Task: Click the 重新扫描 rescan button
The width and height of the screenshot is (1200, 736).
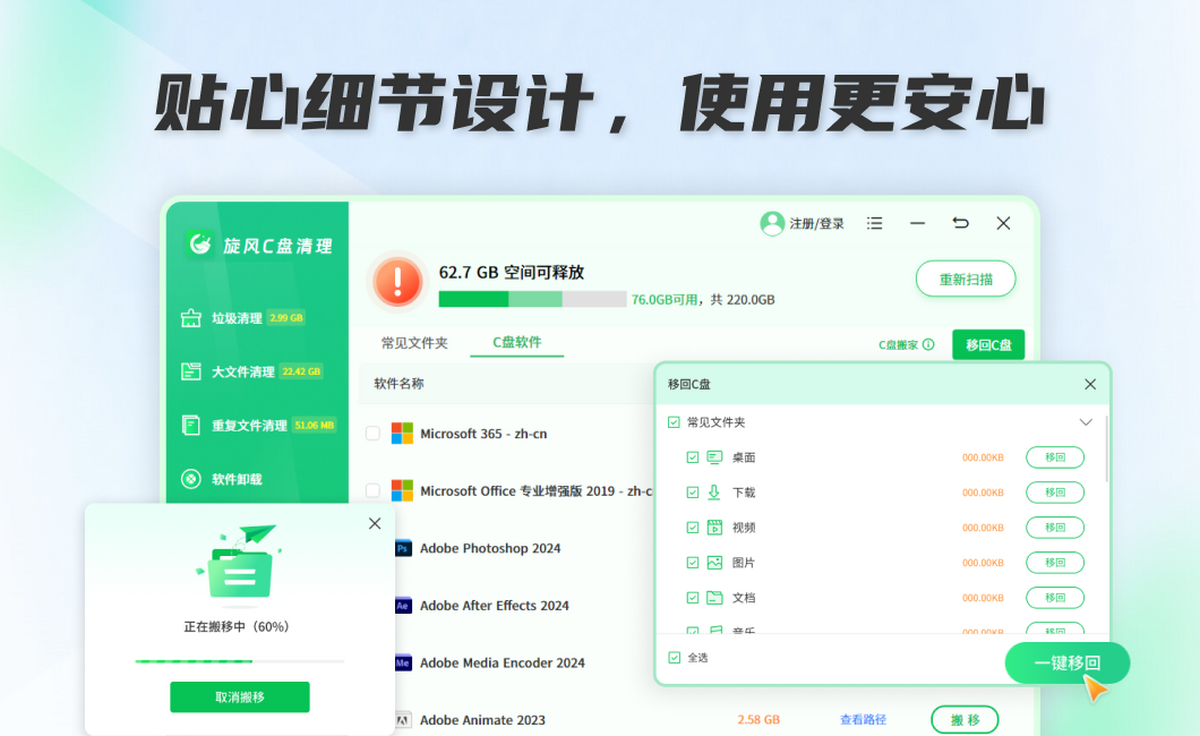Action: click(966, 279)
